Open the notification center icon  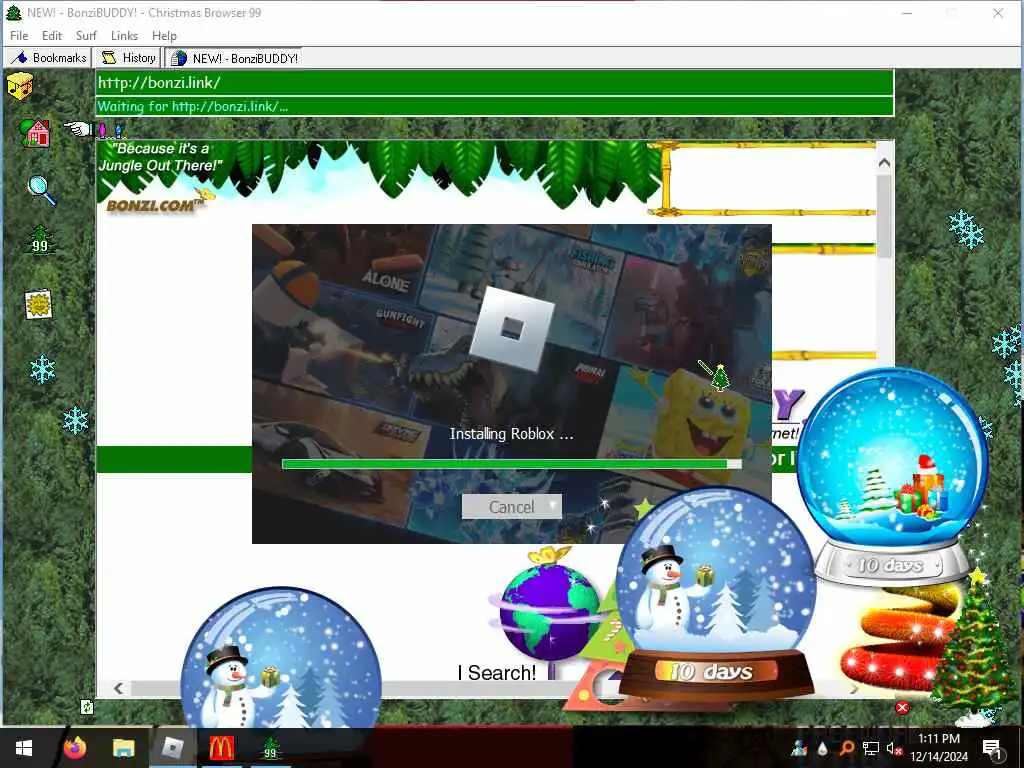(992, 749)
